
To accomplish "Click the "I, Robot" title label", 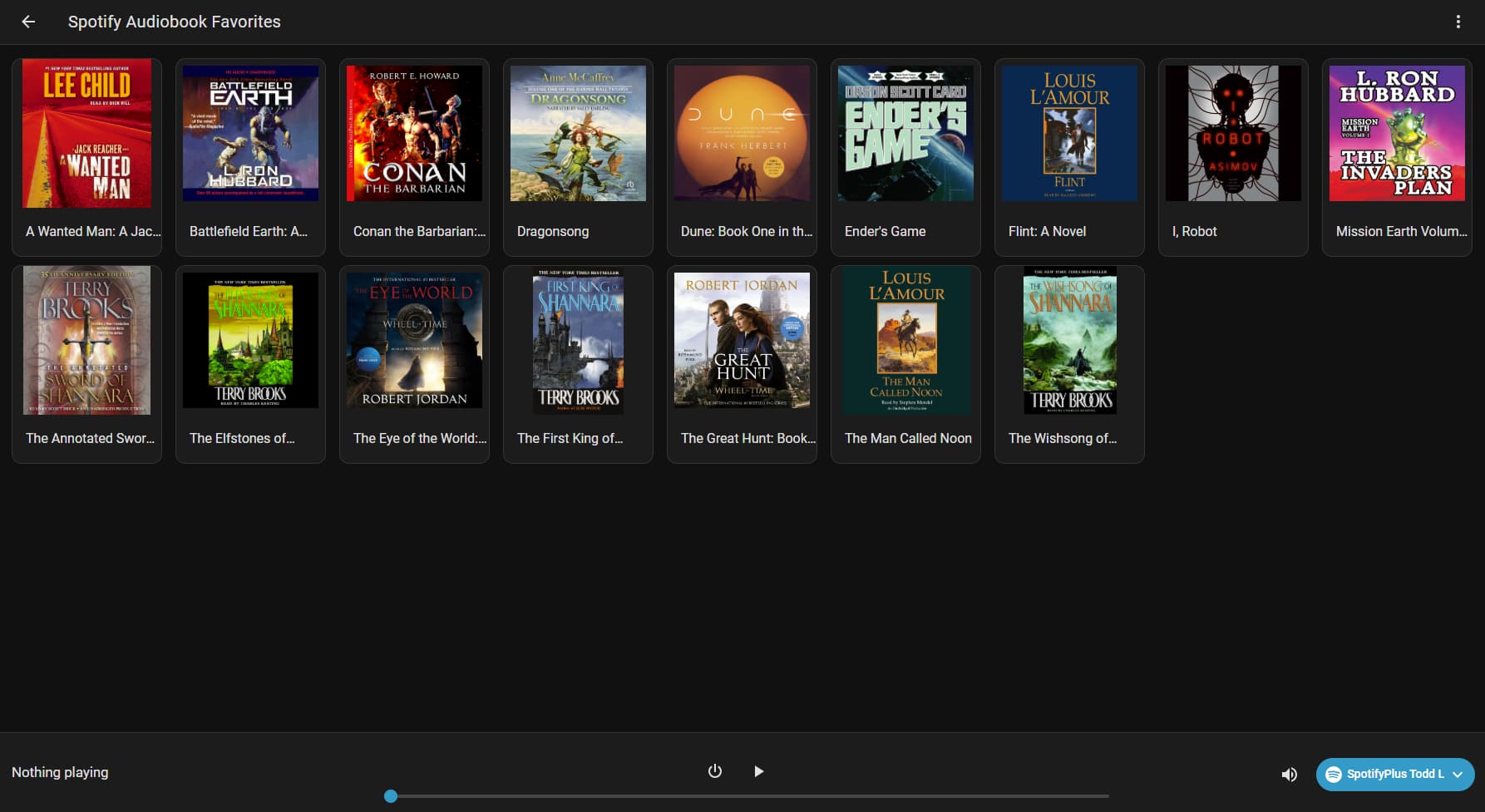I will (1194, 231).
